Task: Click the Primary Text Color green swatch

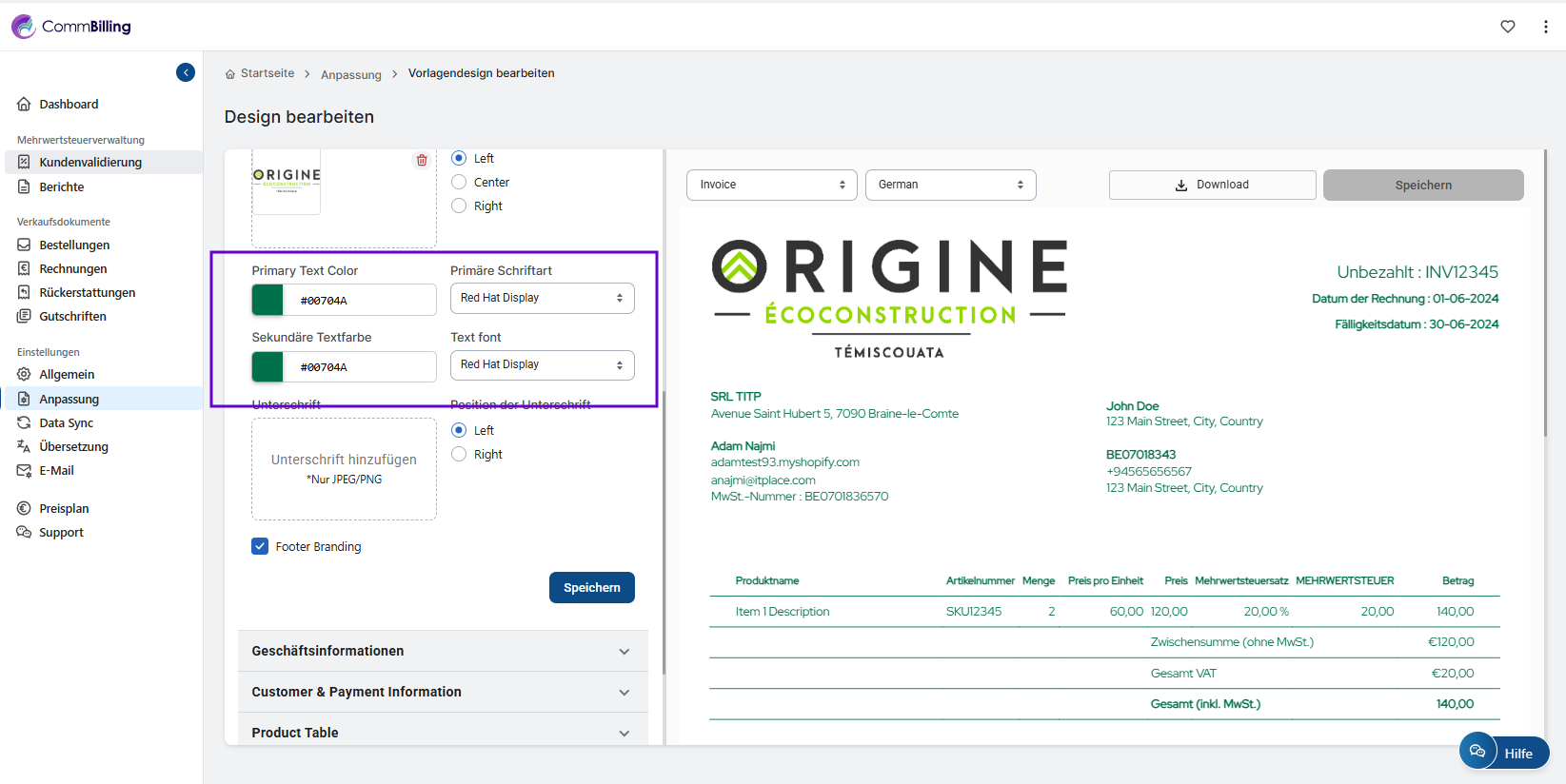Action: (x=268, y=301)
